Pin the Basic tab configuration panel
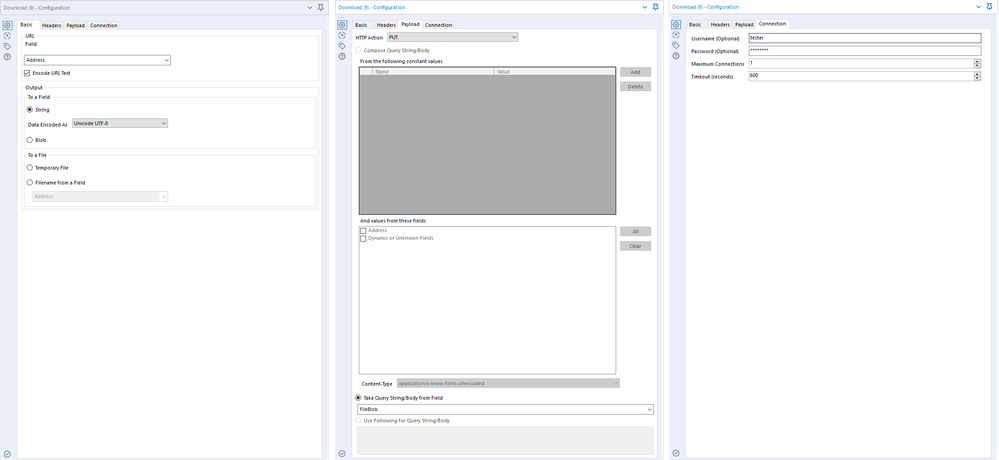 click(320, 8)
